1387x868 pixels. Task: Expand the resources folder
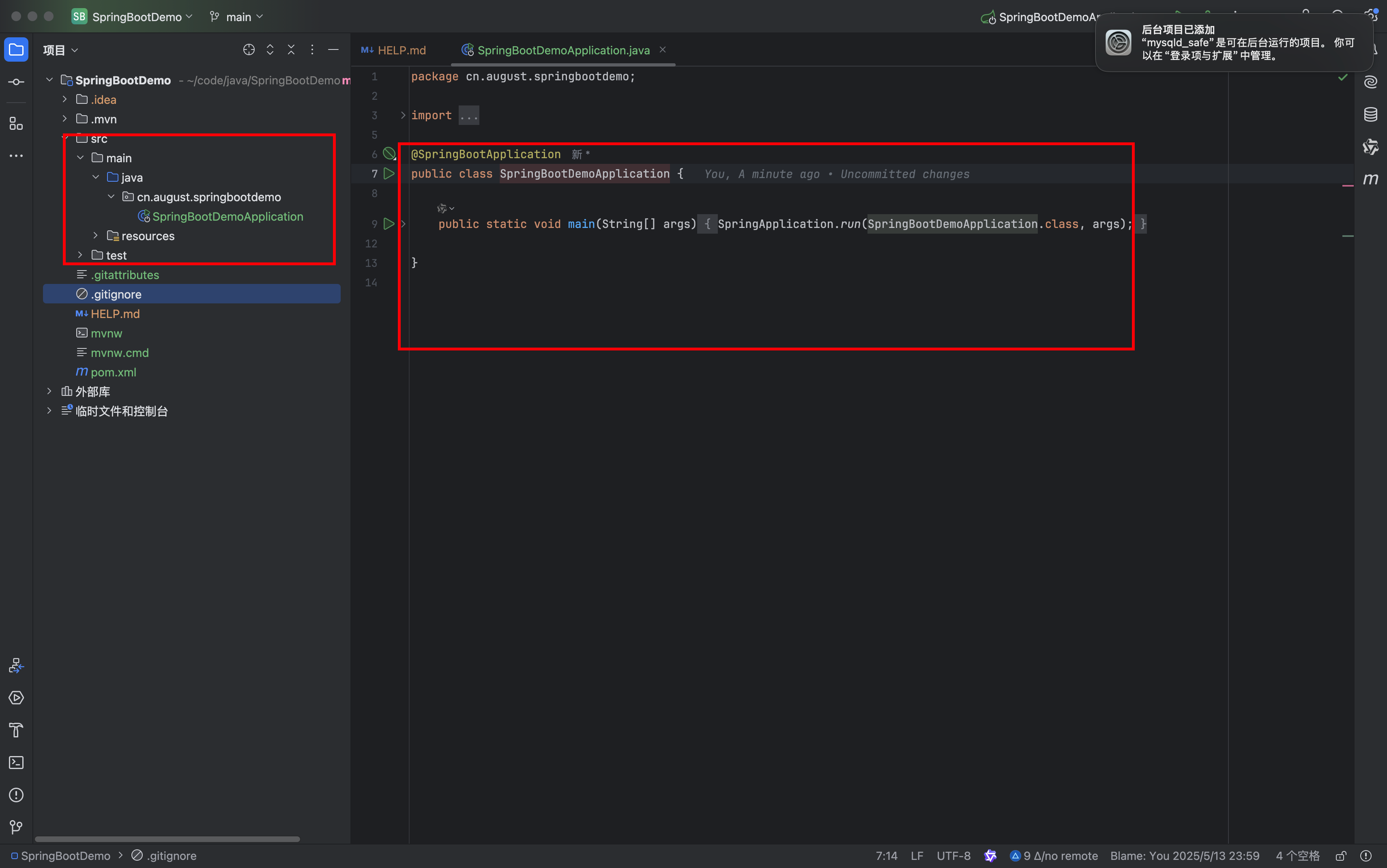click(x=95, y=236)
